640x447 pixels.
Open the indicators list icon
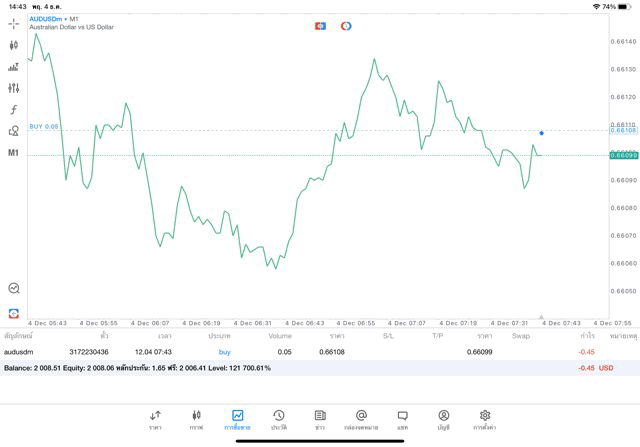tap(14, 67)
